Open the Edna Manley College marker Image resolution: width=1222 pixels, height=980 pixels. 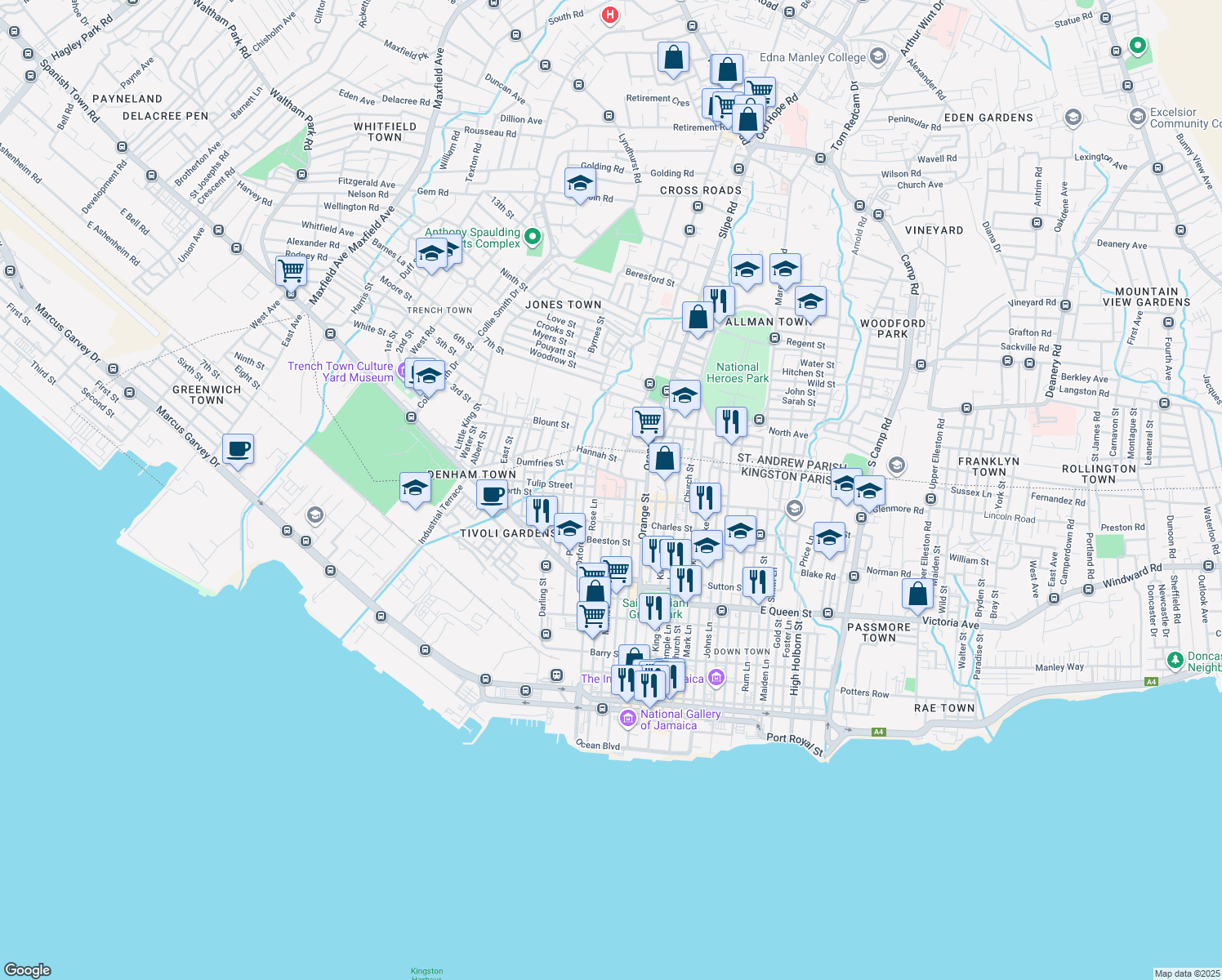click(x=877, y=57)
